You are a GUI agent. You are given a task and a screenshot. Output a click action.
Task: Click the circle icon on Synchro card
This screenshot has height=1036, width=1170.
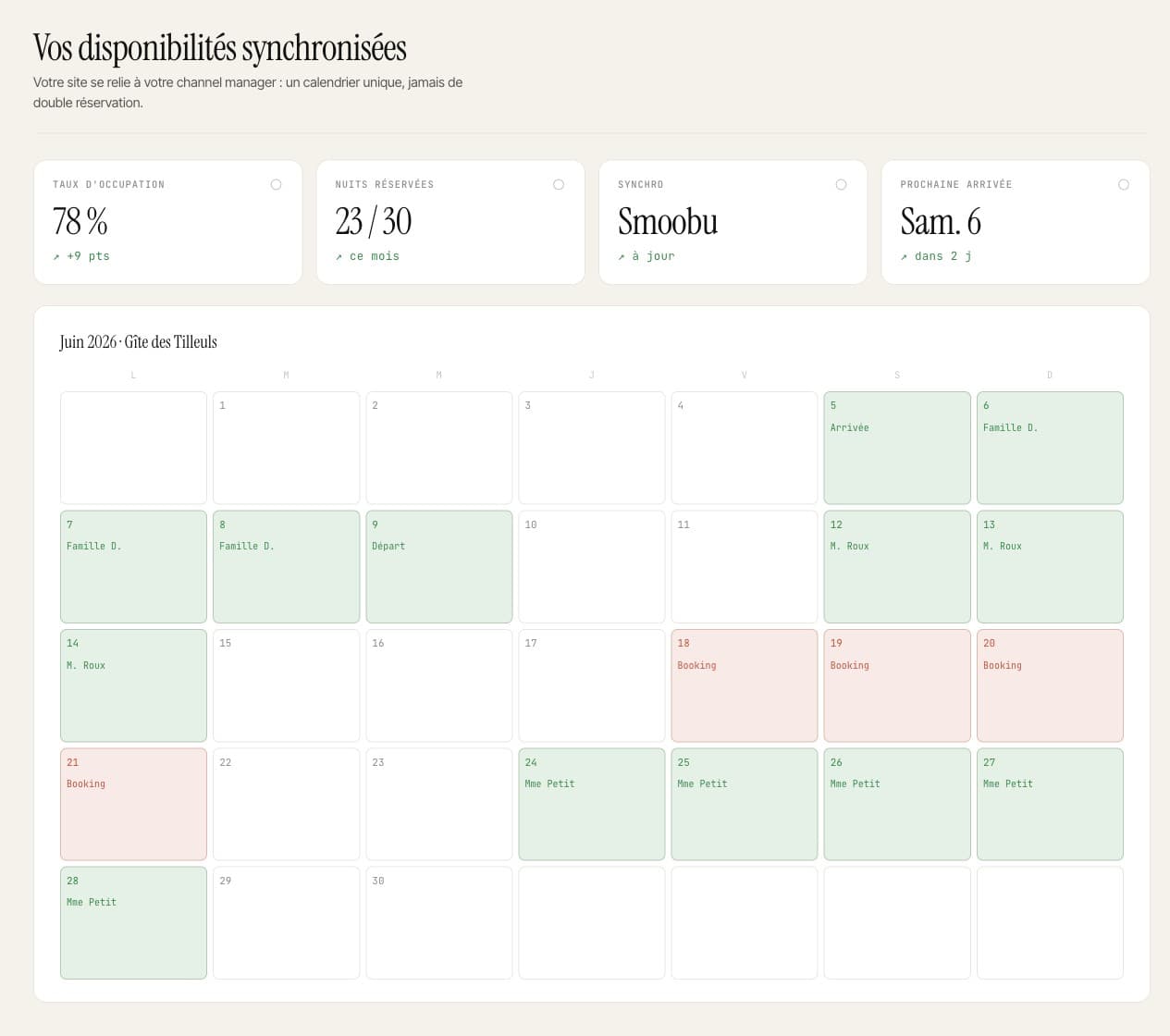click(x=841, y=185)
